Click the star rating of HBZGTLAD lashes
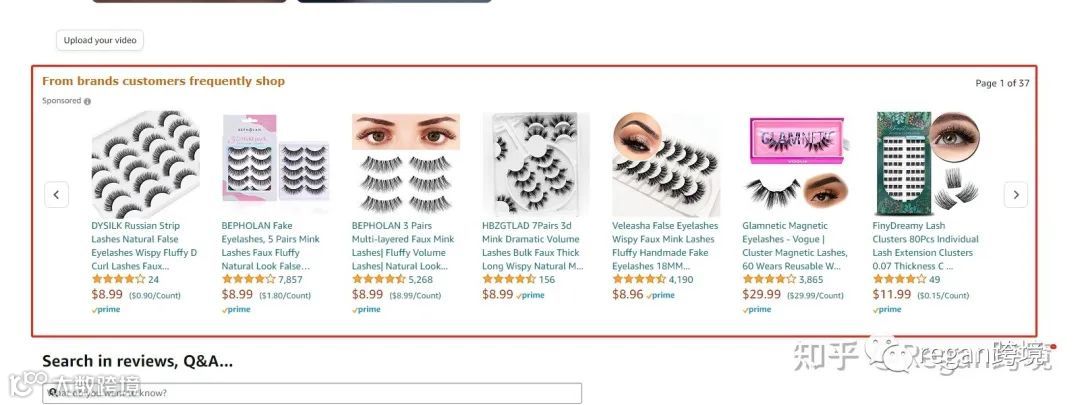 509,279
